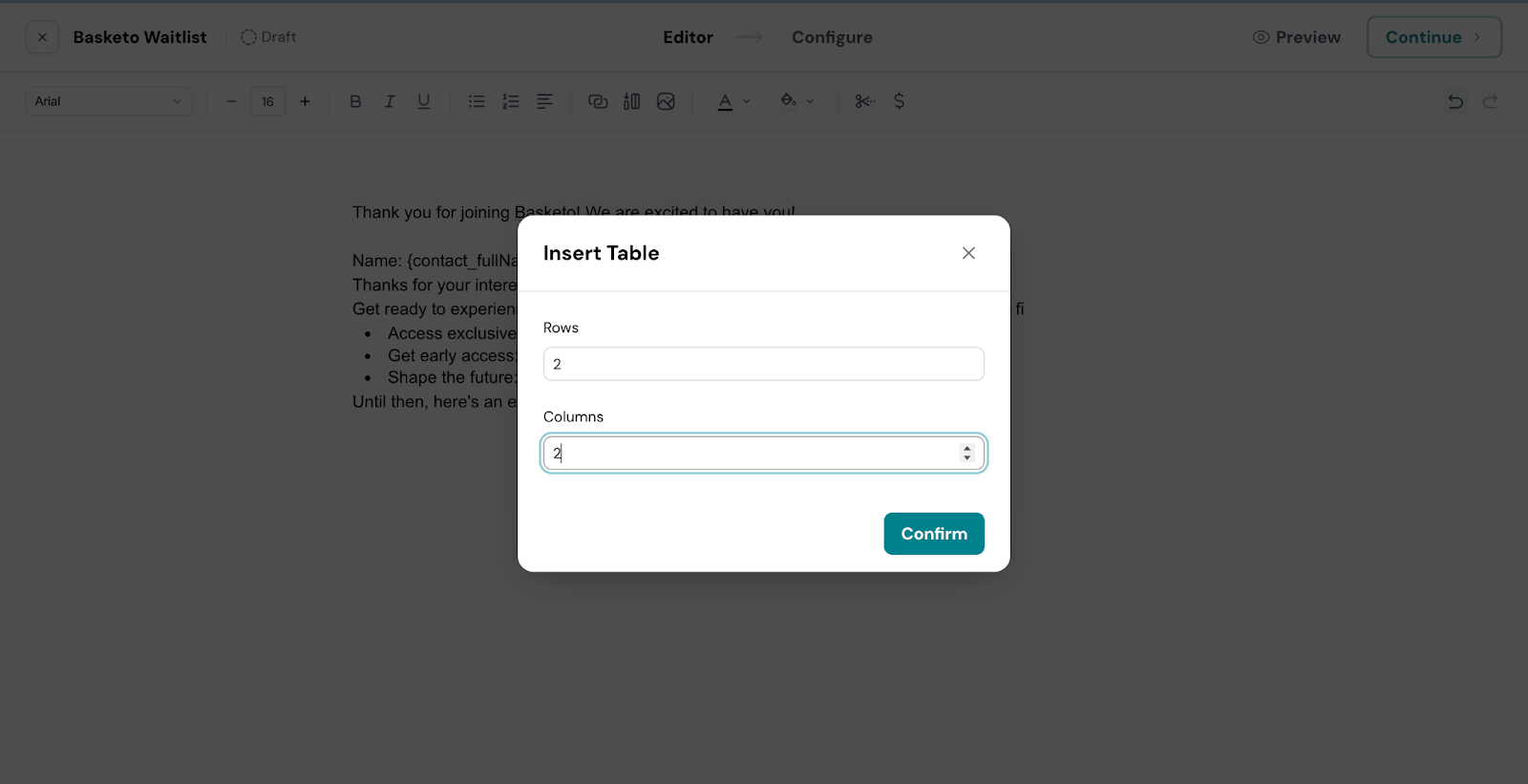Expand the text color dropdown arrow
Viewport: 1528px width, 784px height.
747,101
